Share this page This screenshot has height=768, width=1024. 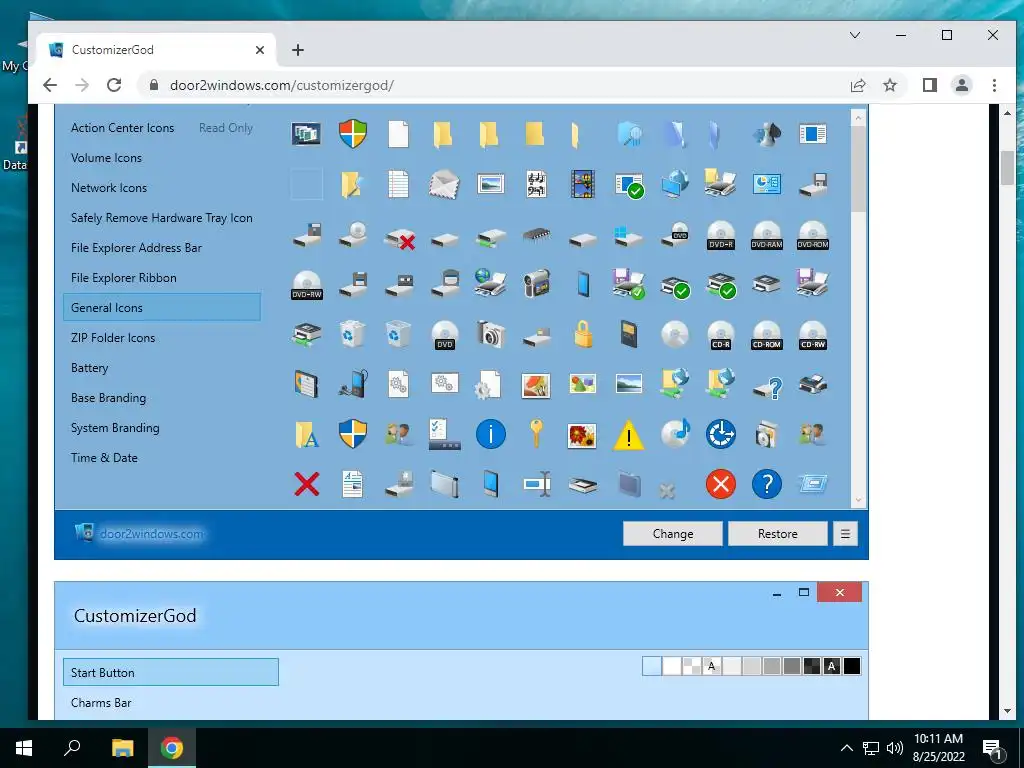(857, 86)
